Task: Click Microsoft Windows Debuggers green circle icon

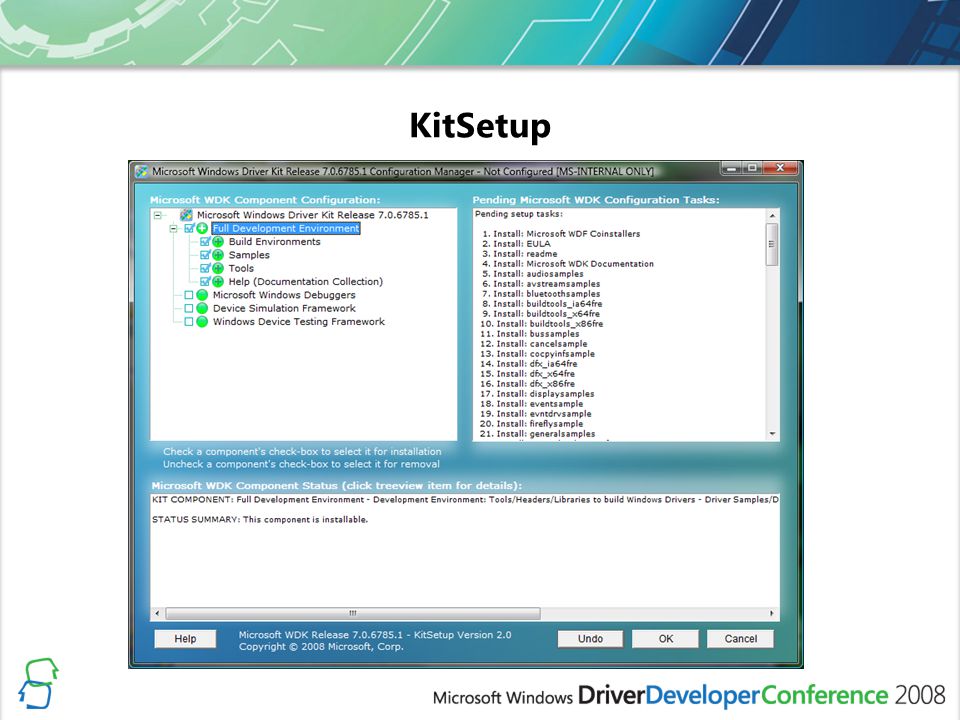Action: (x=202, y=295)
